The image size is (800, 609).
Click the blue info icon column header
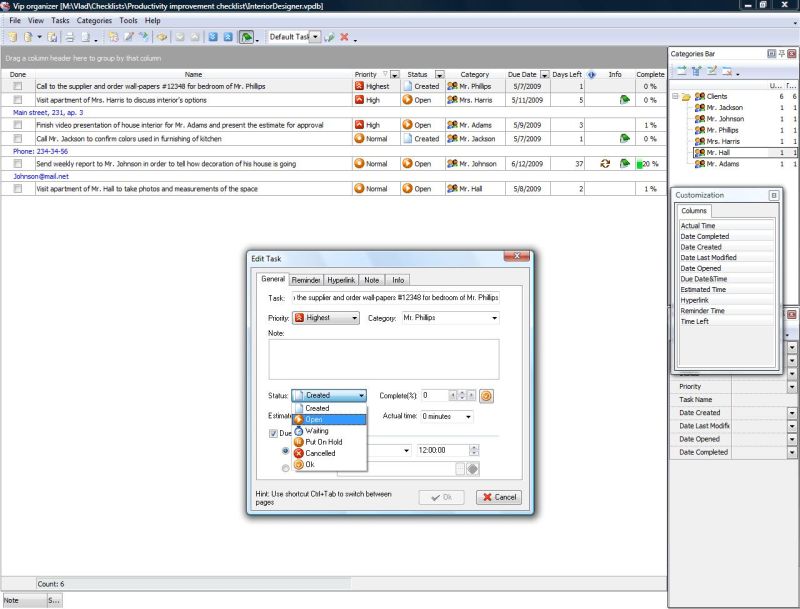pos(591,74)
